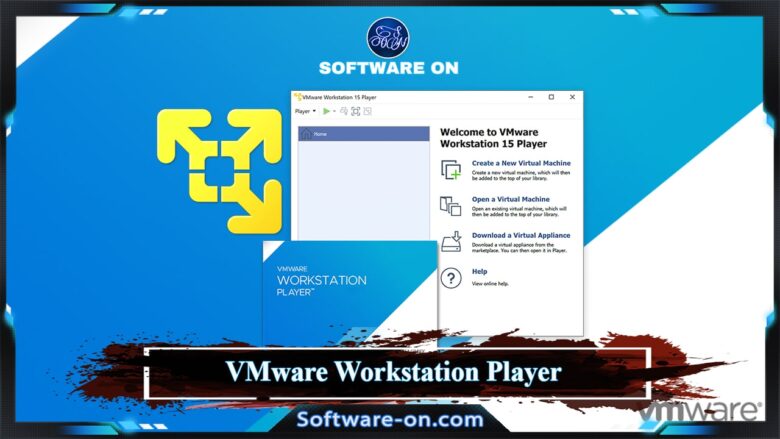Image resolution: width=780 pixels, height=439 pixels.
Task: Choose the Download a Virtual Appliance link
Action: [x=521, y=236]
